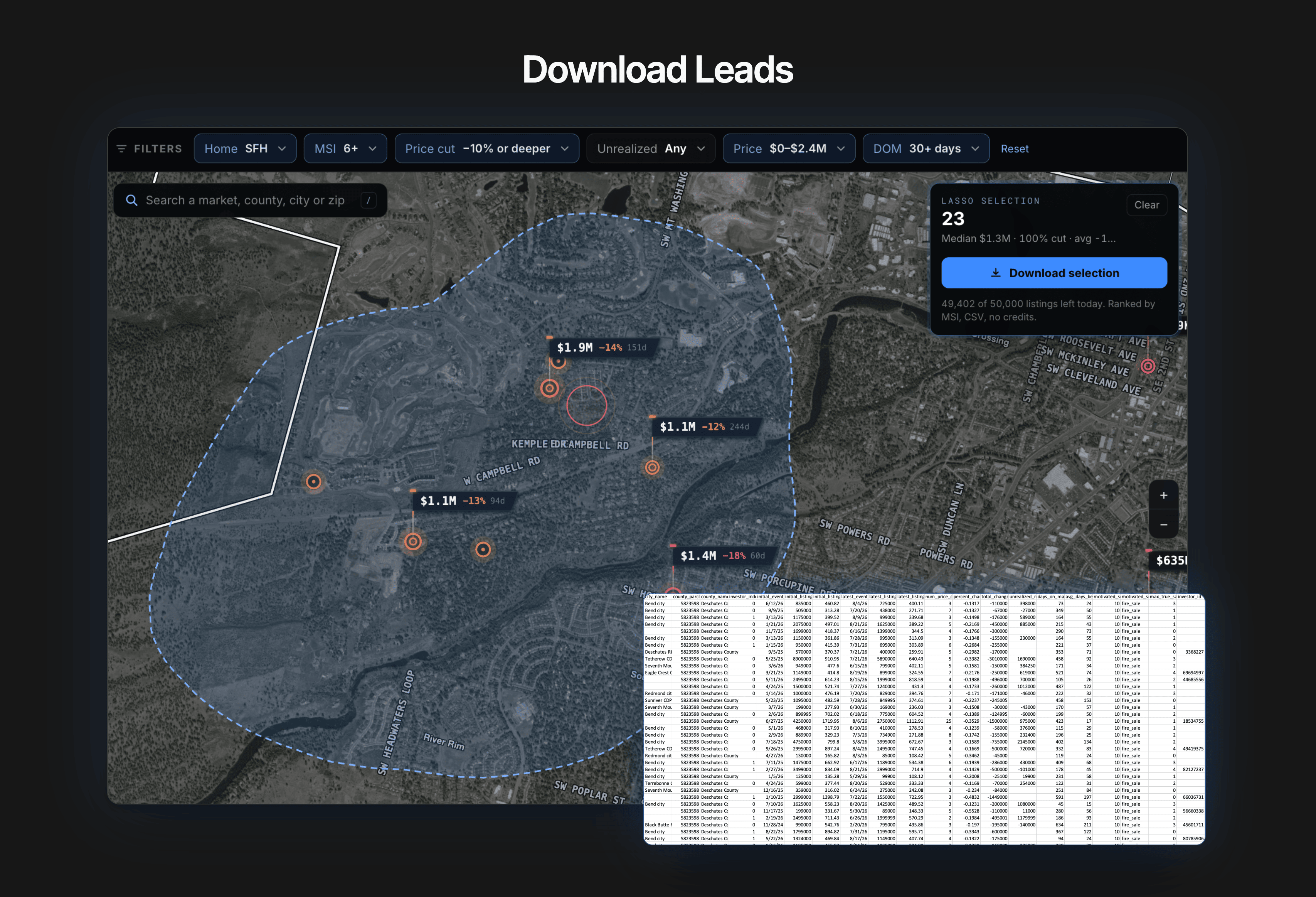Click Download selection button

click(x=1054, y=273)
